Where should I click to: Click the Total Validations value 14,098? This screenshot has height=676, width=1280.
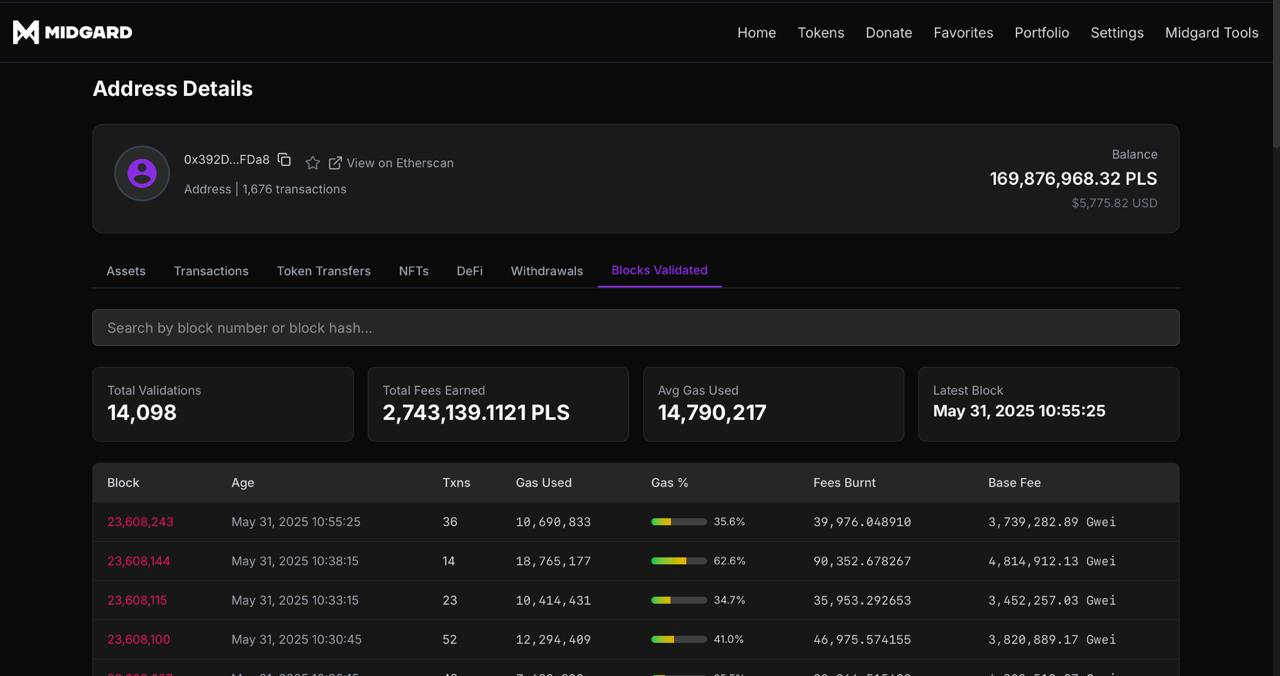pyautogui.click(x=142, y=413)
